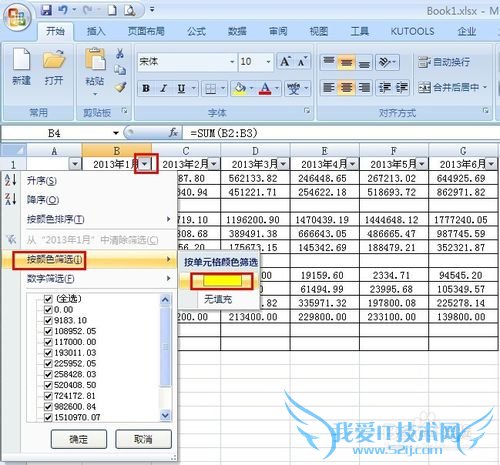Click the 自动换行 wrap text button

click(444, 62)
